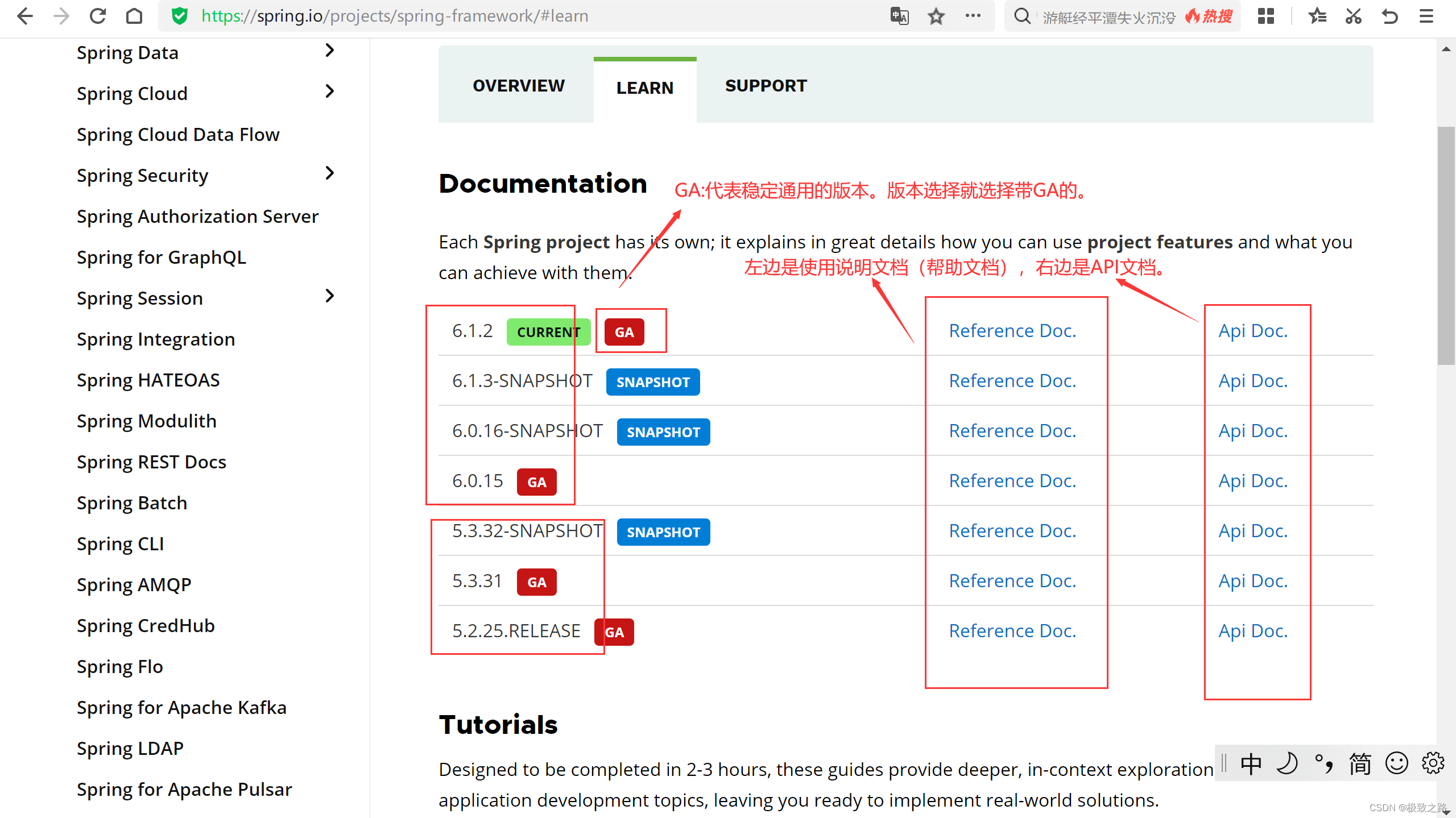The image size is (1456, 818).
Task: Toggle IME simplified Chinese character icon
Action: click(x=1360, y=763)
